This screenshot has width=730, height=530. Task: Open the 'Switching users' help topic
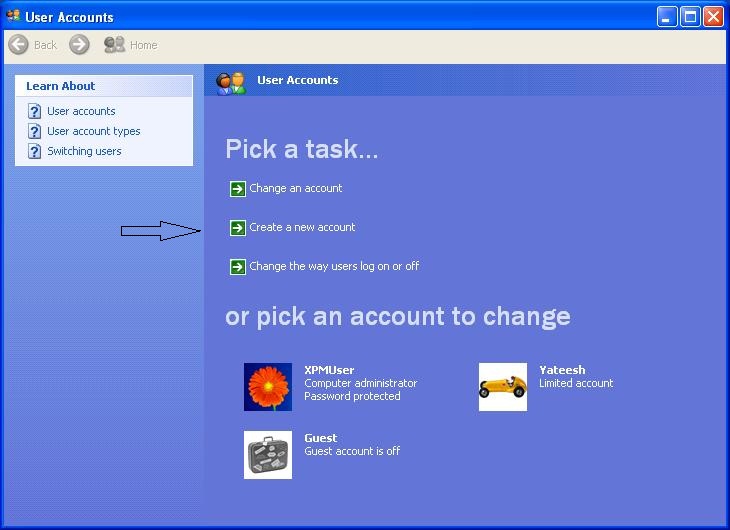84,151
